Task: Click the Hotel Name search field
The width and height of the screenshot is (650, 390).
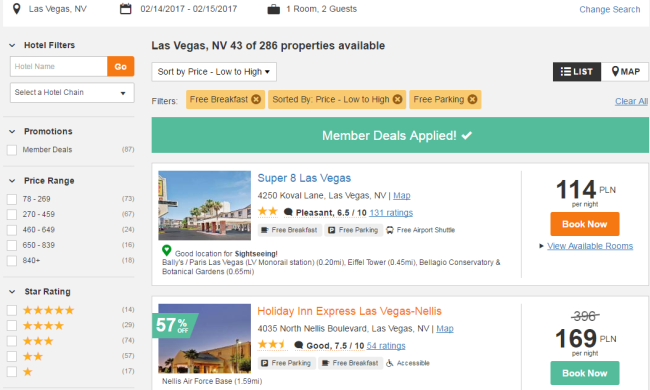Action: click(x=59, y=66)
